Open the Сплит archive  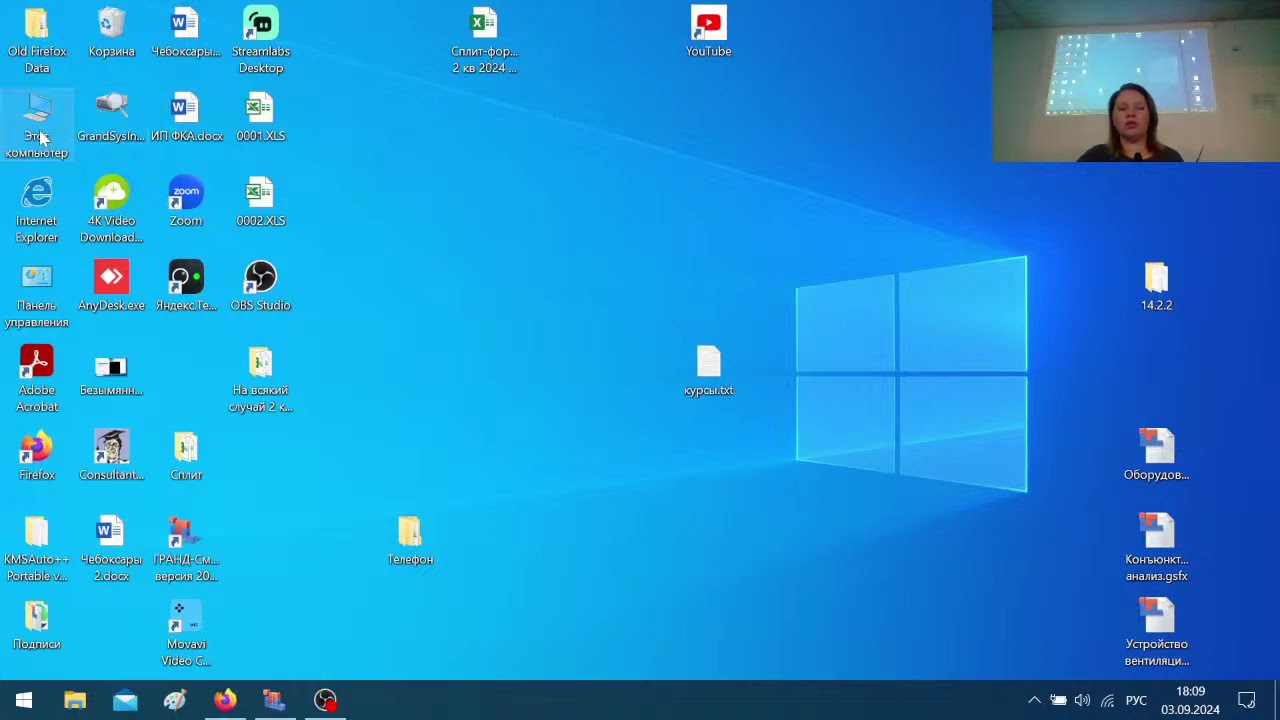point(186,457)
